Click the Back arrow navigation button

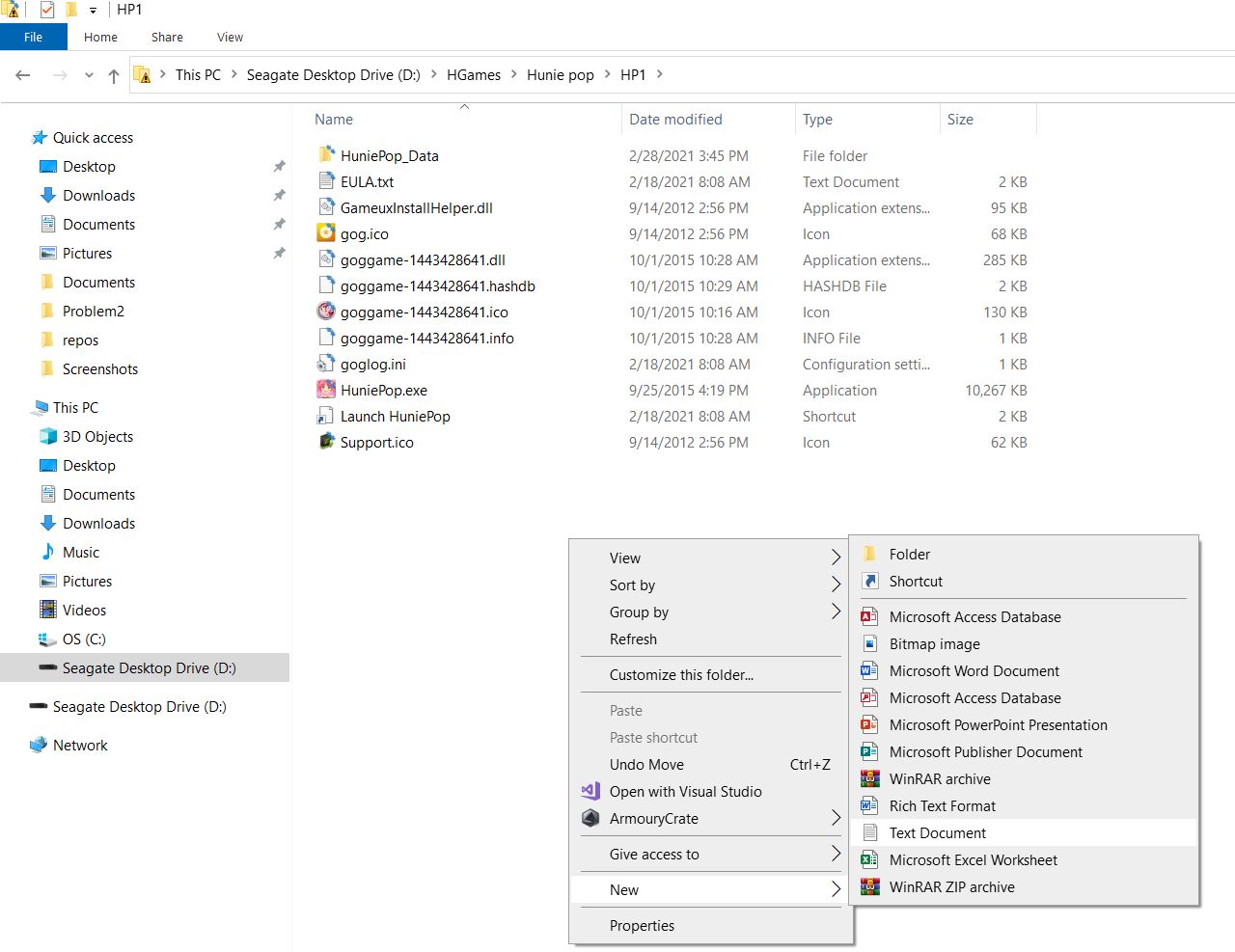[x=24, y=75]
